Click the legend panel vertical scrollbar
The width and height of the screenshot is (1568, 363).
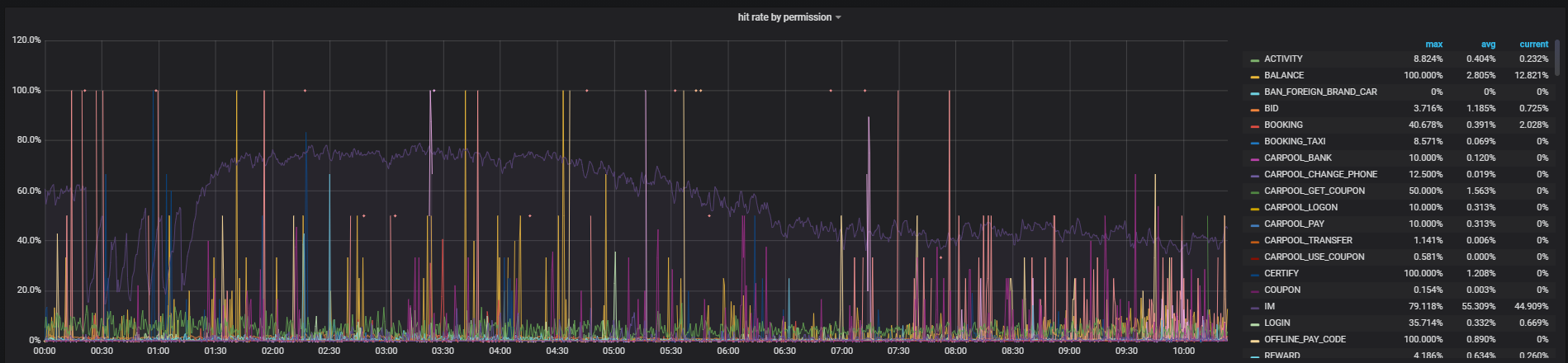[1556, 58]
